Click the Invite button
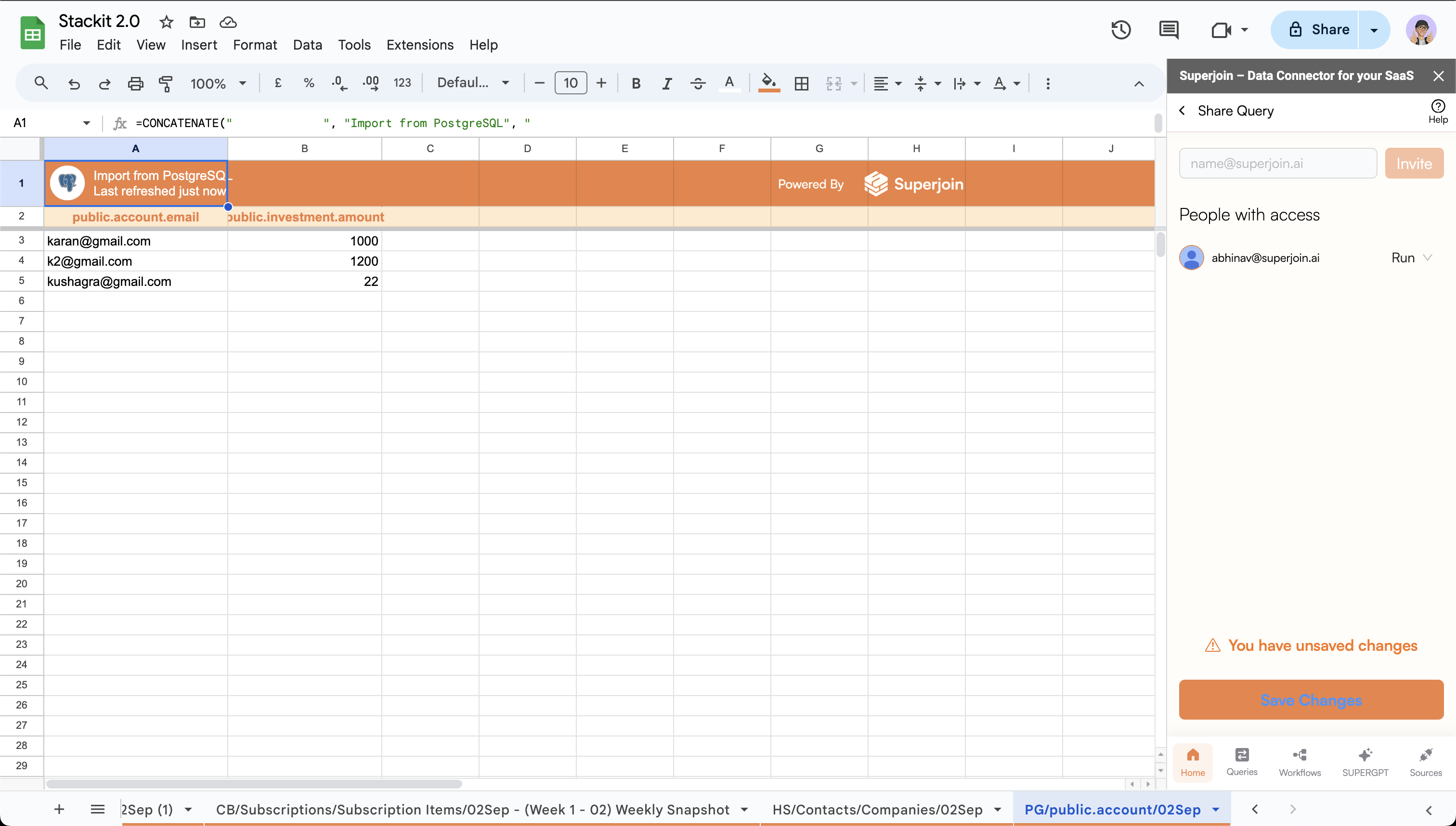Viewport: 1456px width, 826px height. pos(1414,163)
